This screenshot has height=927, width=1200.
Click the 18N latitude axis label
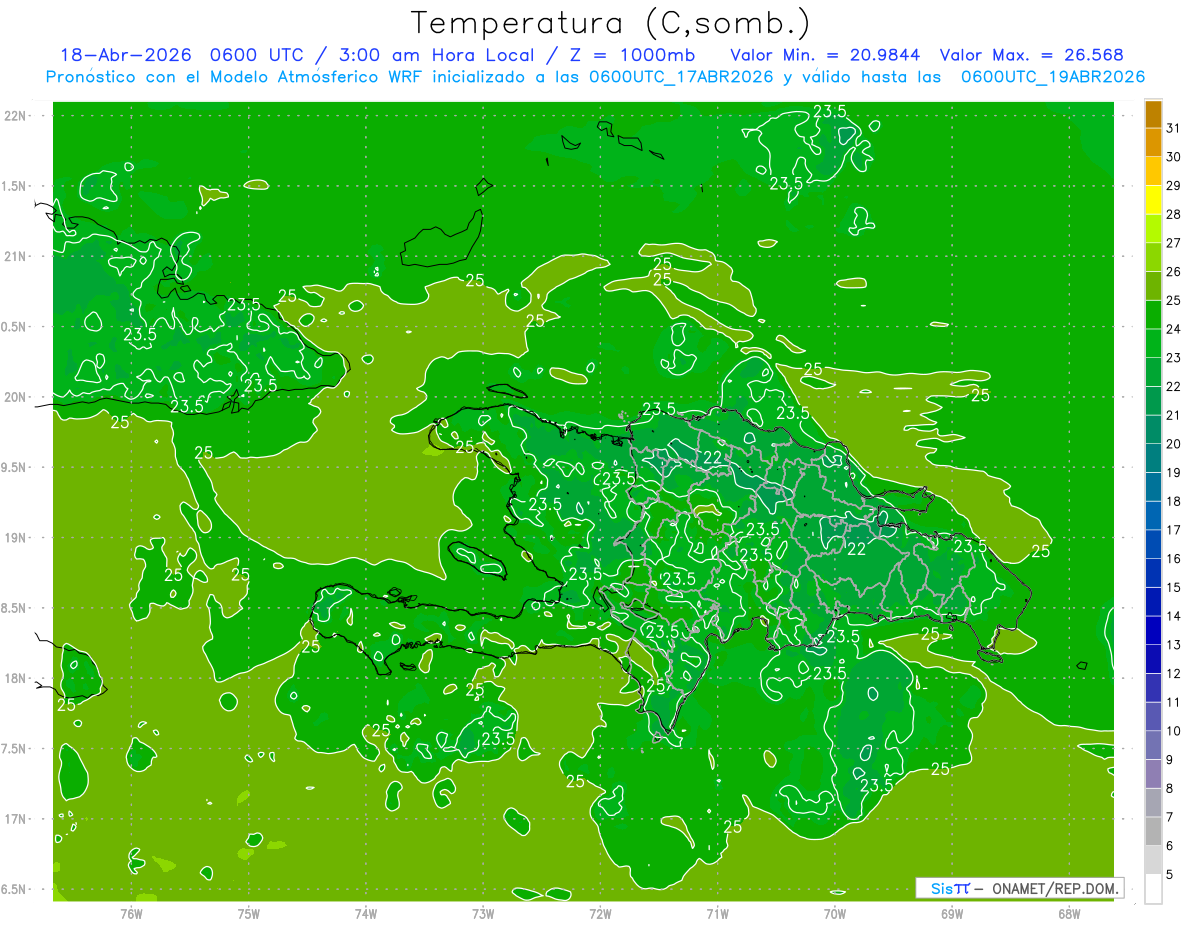coord(14,678)
